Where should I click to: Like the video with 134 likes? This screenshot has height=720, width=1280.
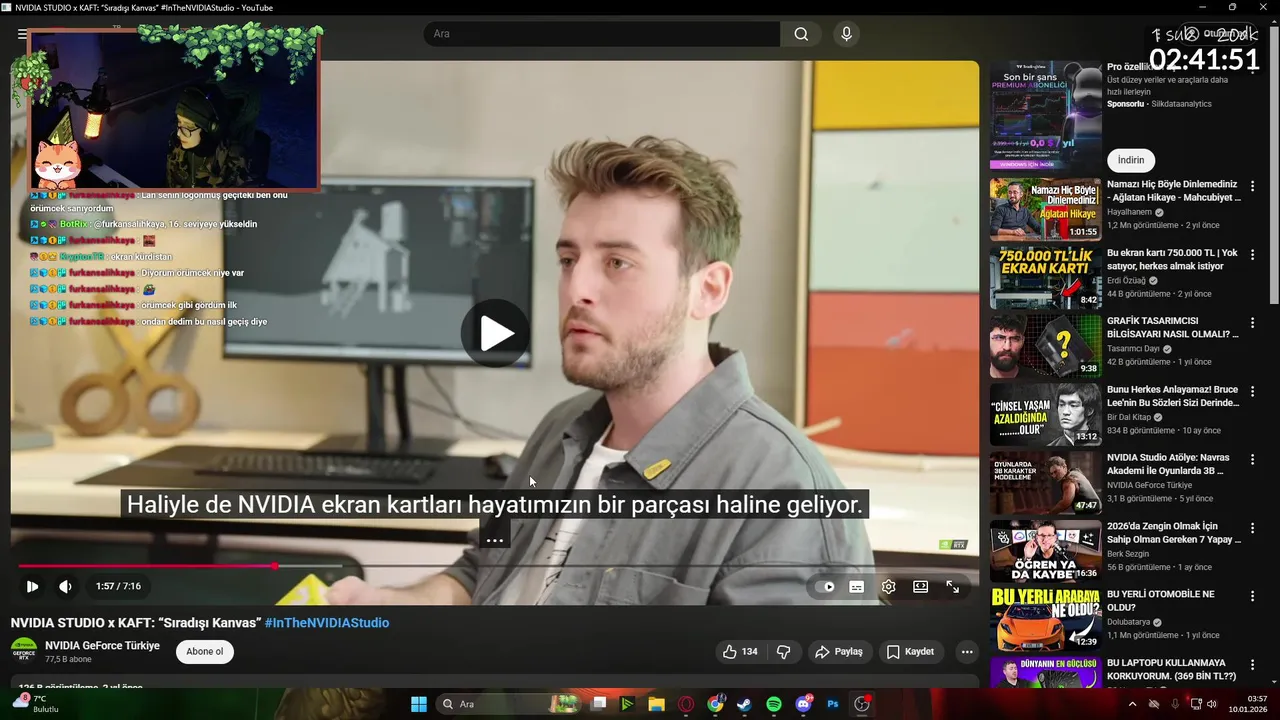(x=740, y=651)
